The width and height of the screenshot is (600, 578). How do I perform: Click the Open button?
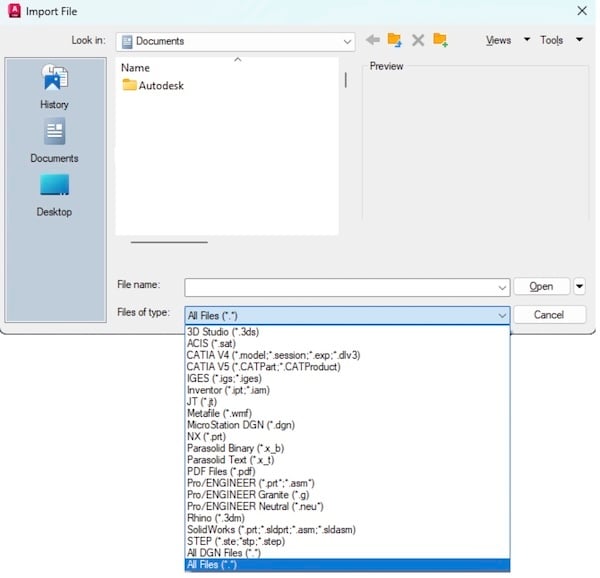point(541,287)
